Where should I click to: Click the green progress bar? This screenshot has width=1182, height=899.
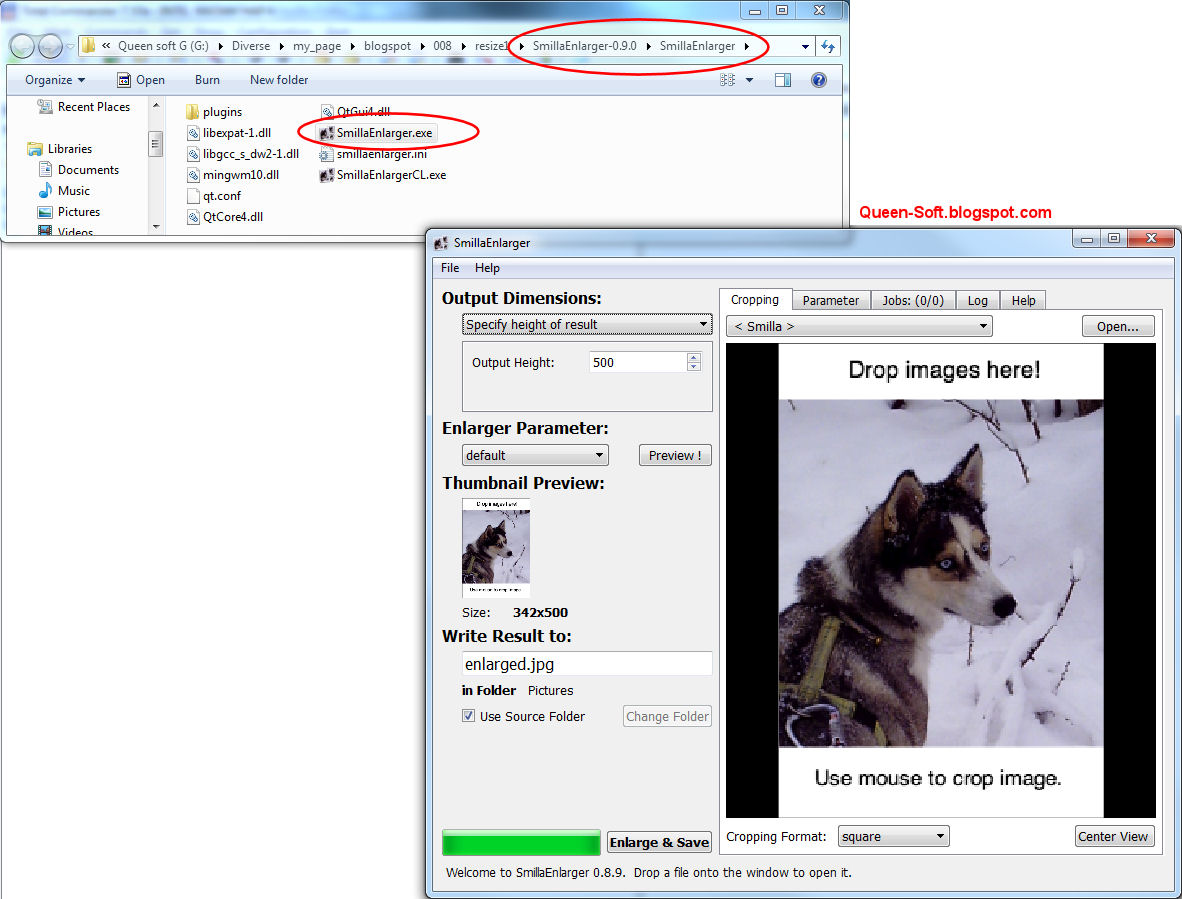521,842
